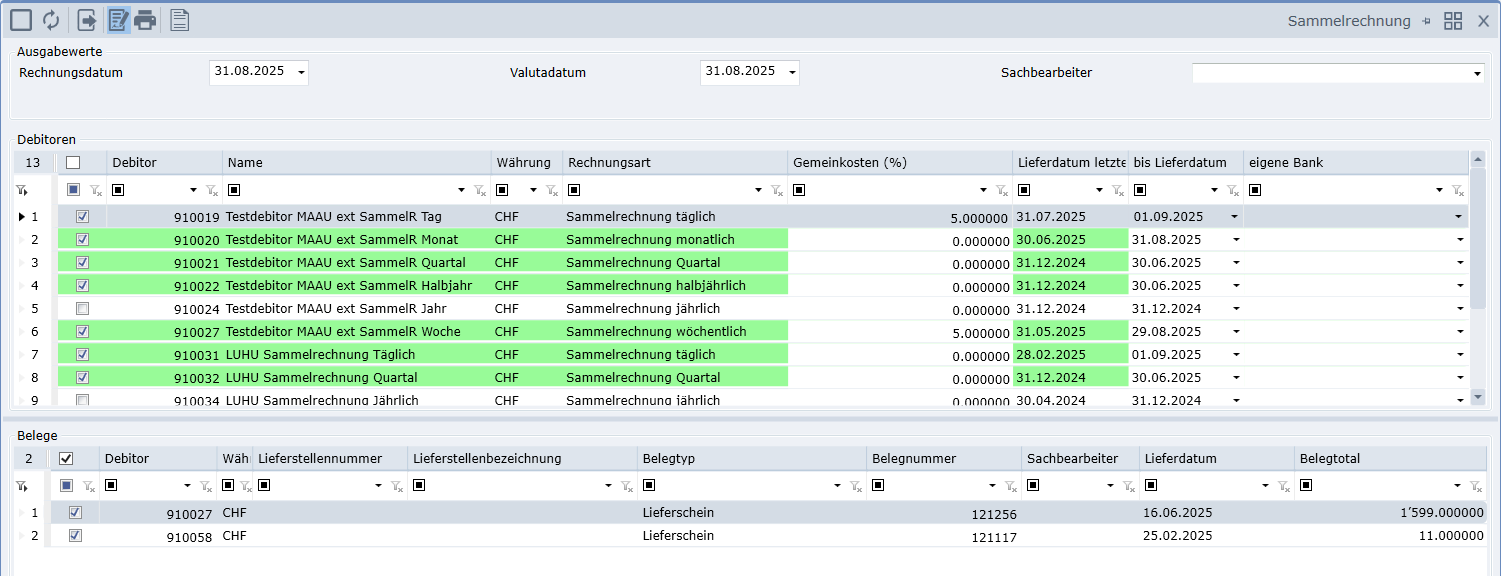1501x576 pixels.
Task: Expand the Sachbearbeiter dropdown
Action: click(1477, 73)
